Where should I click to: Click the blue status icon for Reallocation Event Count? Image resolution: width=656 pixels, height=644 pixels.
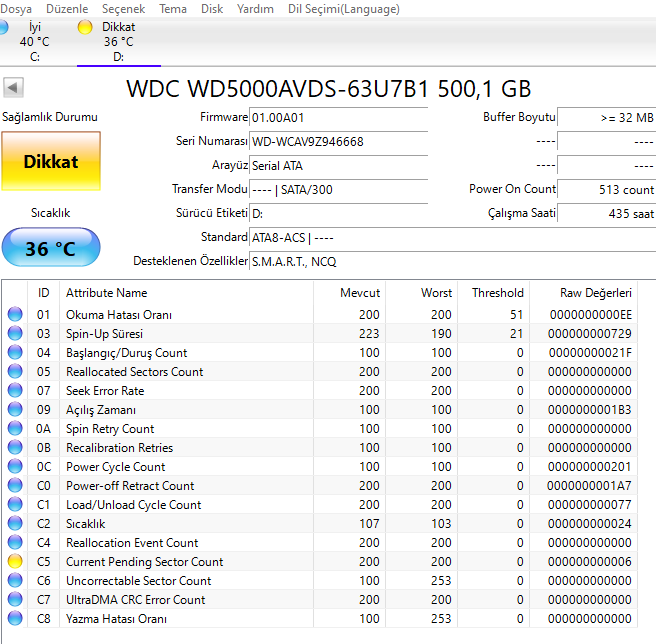pos(15,542)
